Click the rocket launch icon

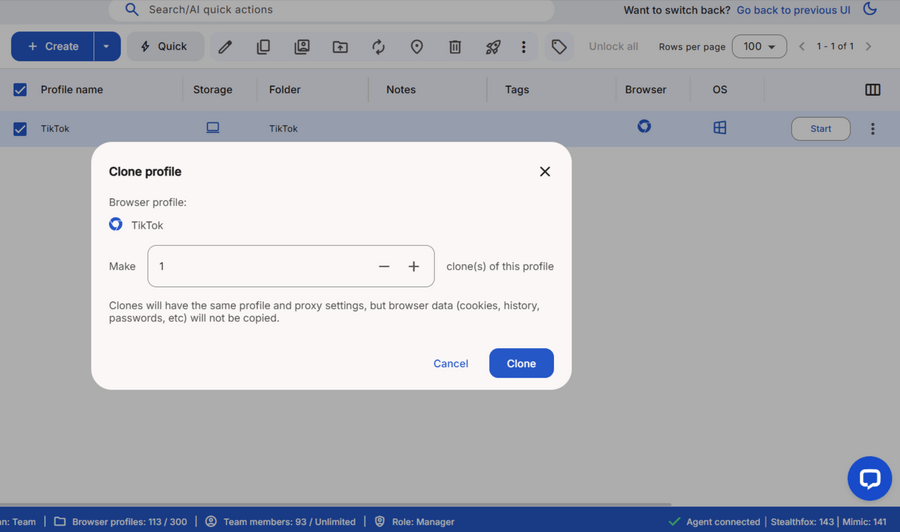[x=493, y=47]
